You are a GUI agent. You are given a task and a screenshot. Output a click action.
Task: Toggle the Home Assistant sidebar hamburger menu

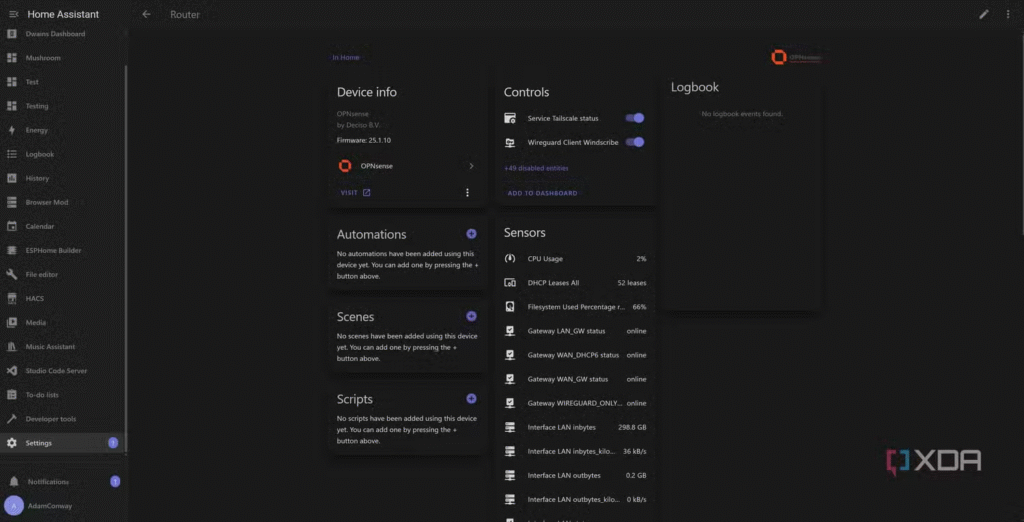tap(13, 14)
